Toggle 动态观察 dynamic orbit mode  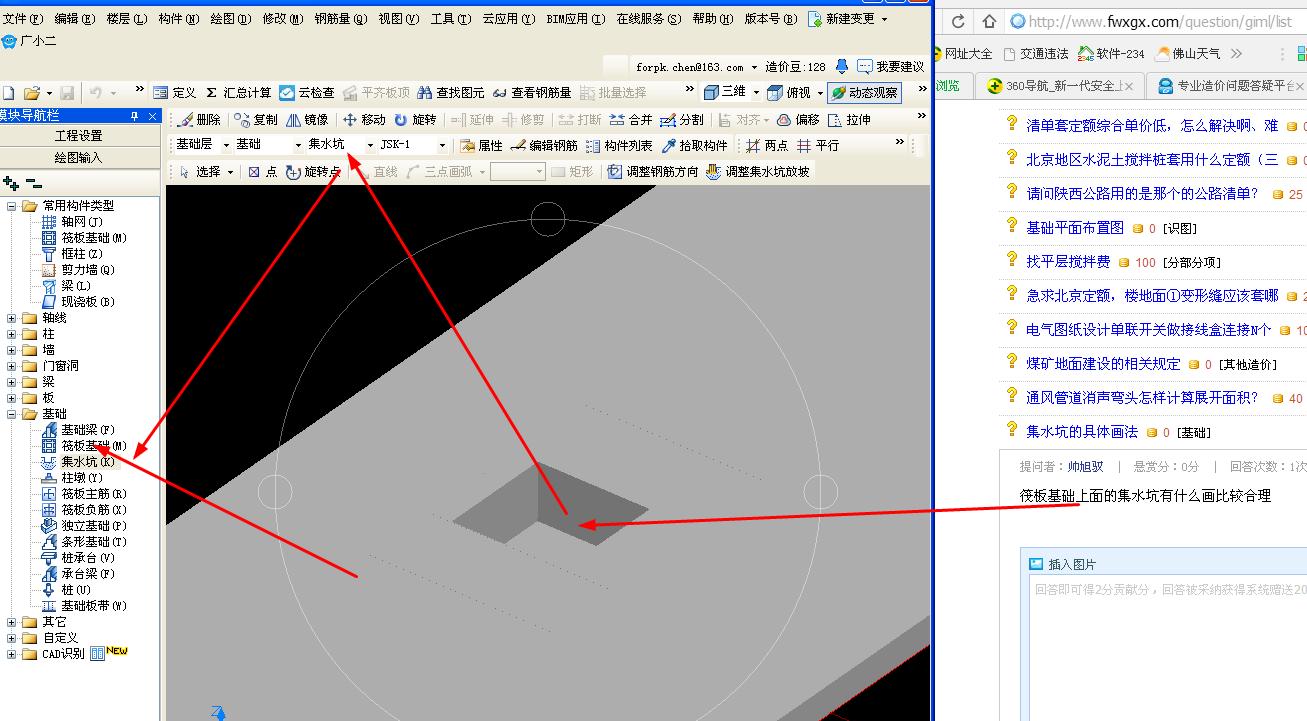click(864, 92)
